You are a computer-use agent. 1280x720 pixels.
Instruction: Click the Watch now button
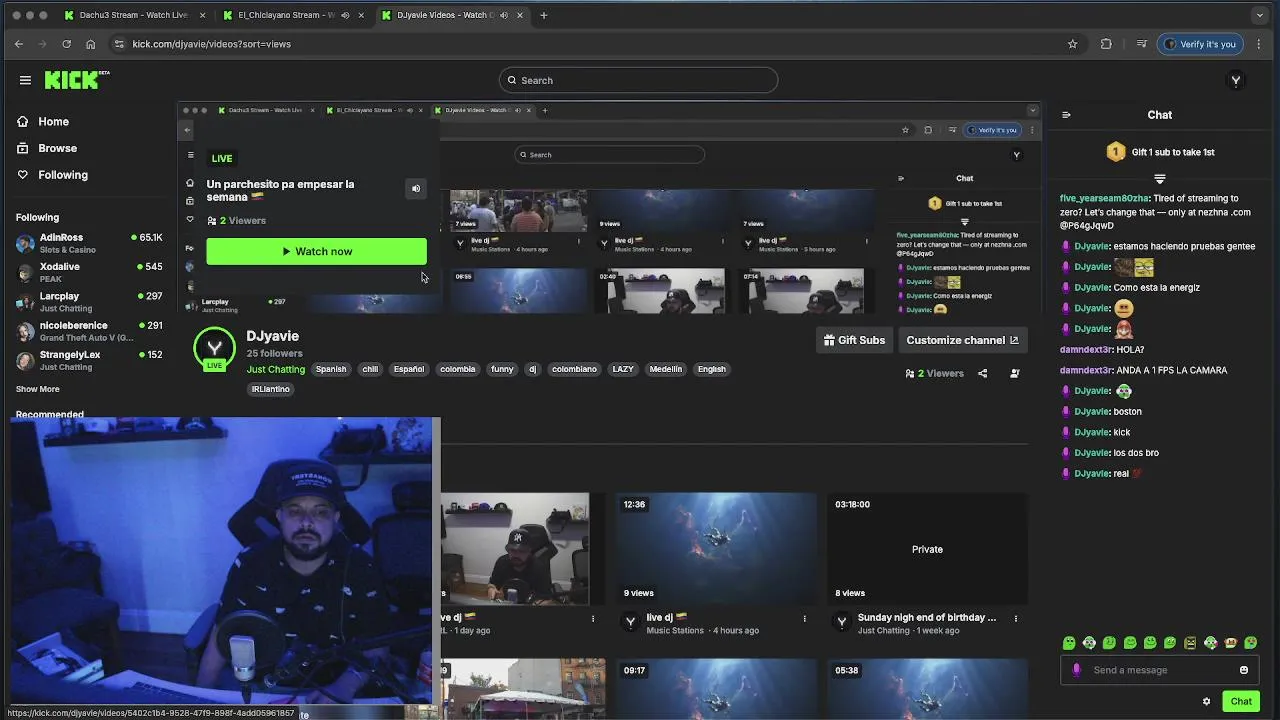(316, 251)
